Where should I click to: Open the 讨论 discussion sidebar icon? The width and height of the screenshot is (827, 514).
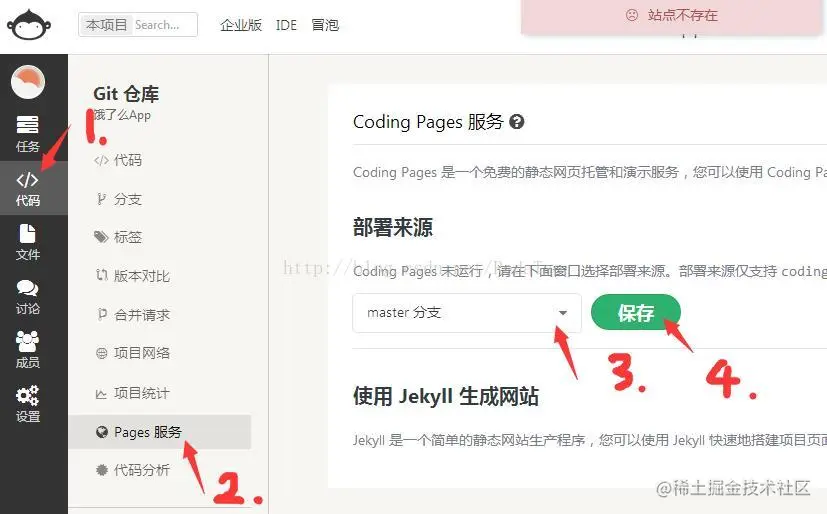tap(27, 296)
